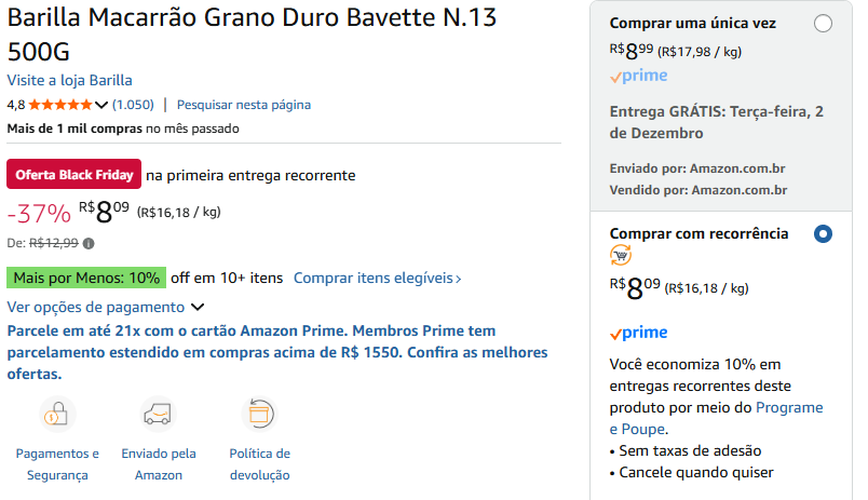
Task: Open the Programe e Poupe link
Action: click(x=789, y=408)
